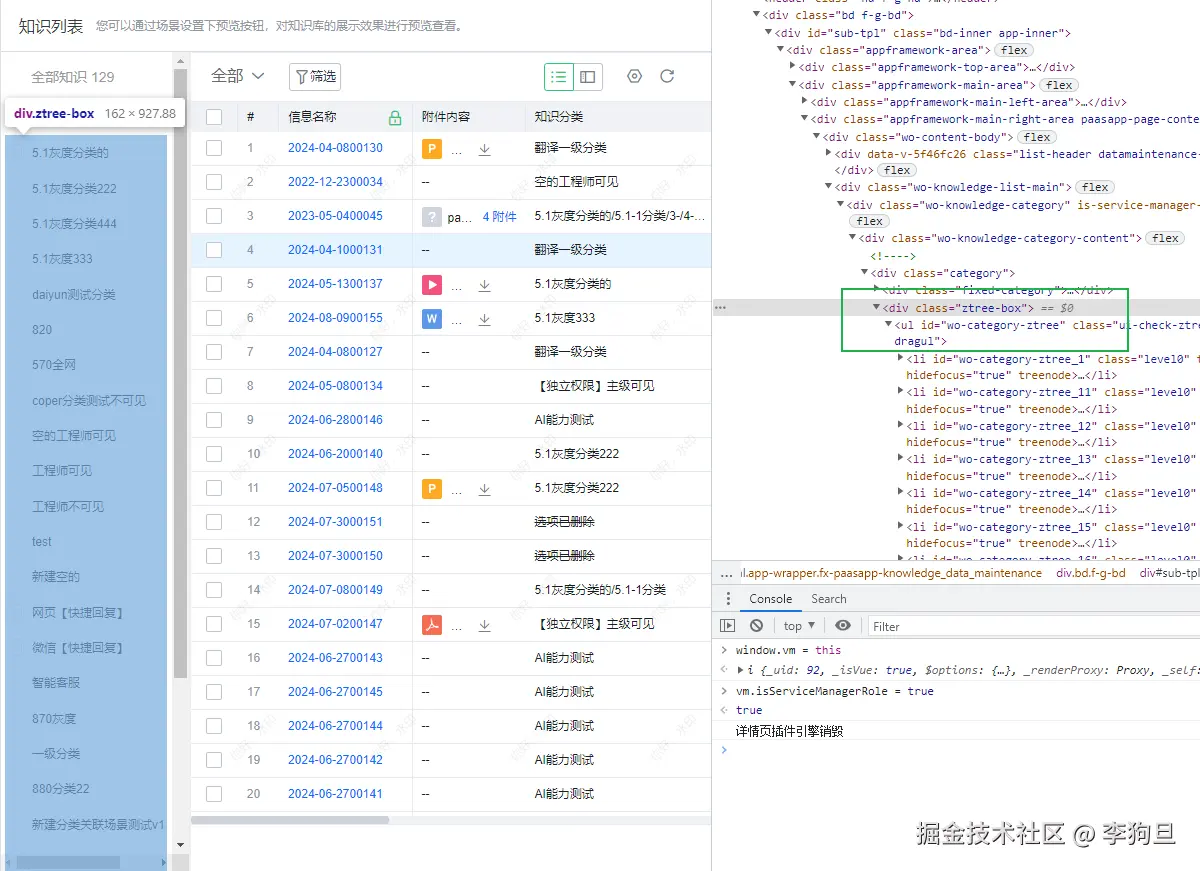The height and width of the screenshot is (871, 1200).
Task: Download attachment in row 2024-05-1300137
Action: click(484, 285)
